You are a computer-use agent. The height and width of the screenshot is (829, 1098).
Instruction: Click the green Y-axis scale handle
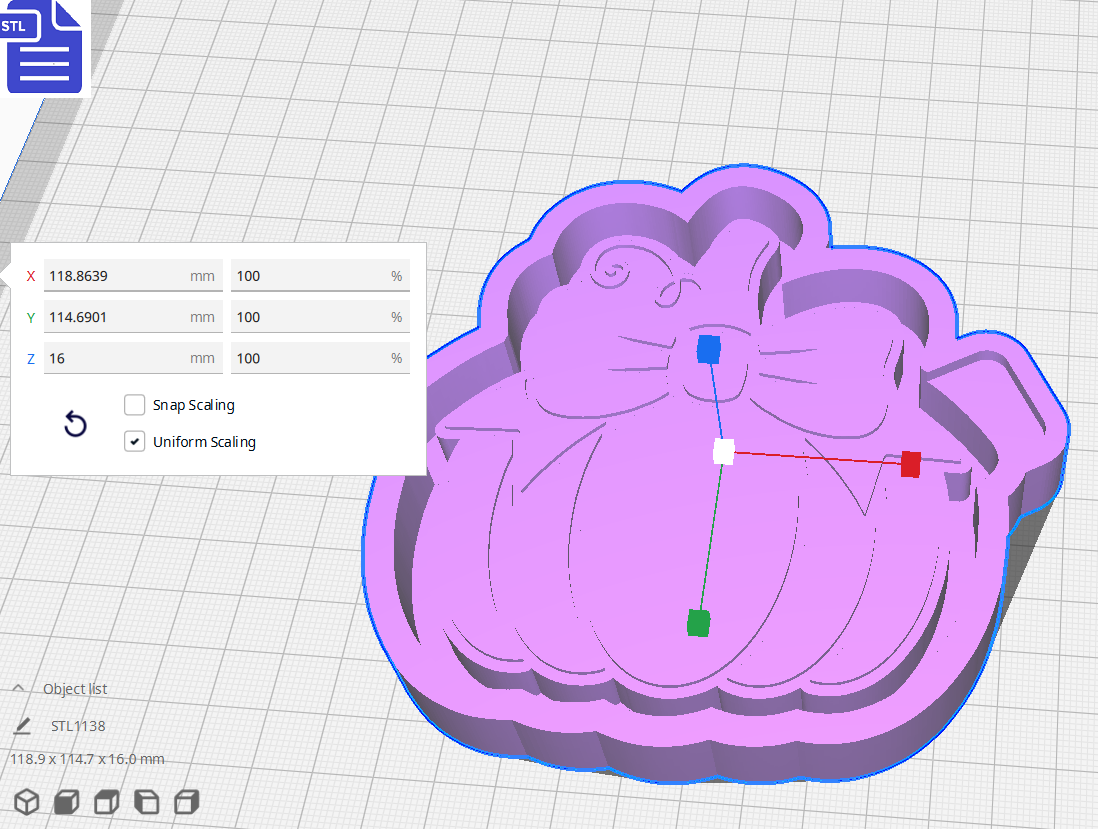[x=698, y=623]
